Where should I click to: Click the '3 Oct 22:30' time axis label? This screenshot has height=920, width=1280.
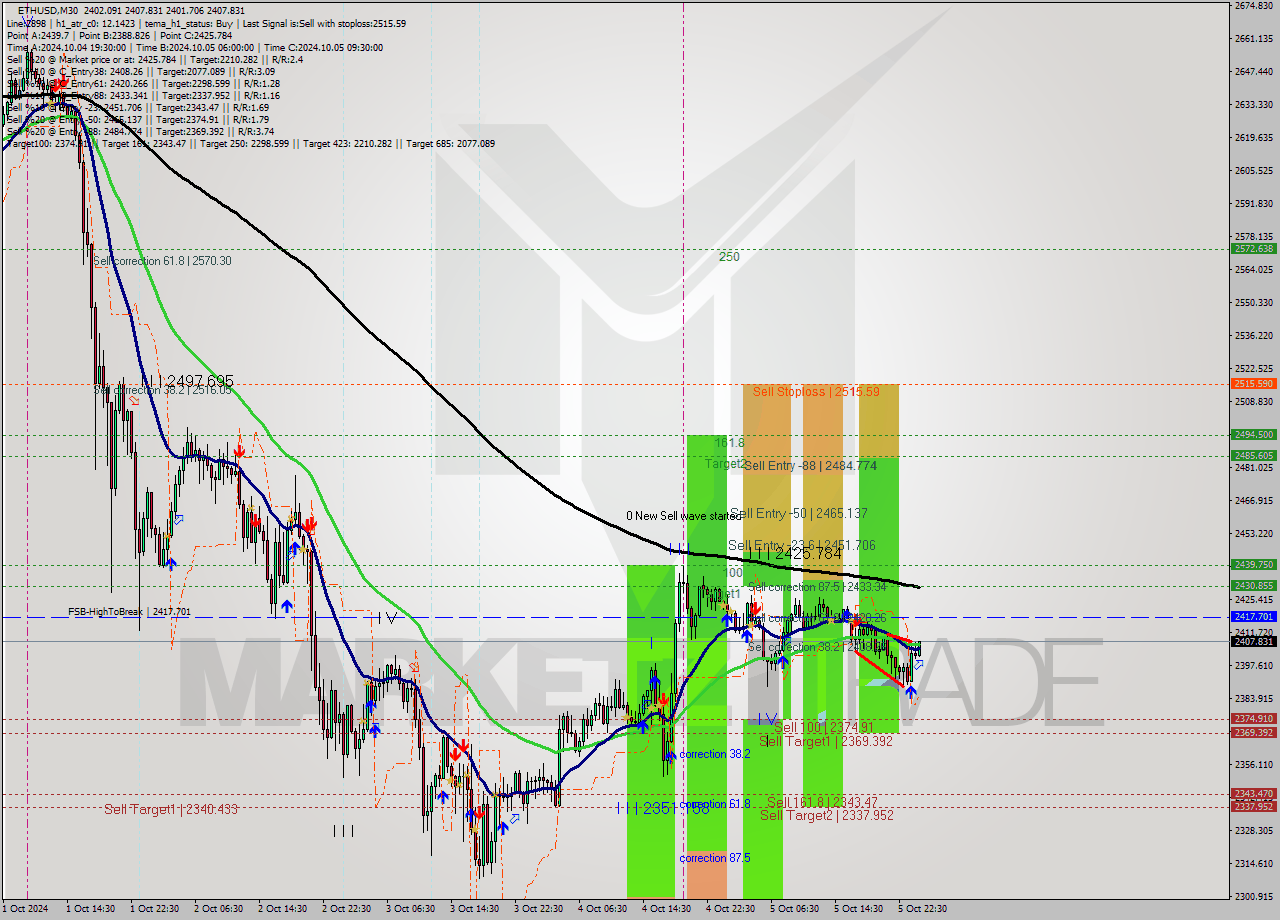click(x=538, y=909)
